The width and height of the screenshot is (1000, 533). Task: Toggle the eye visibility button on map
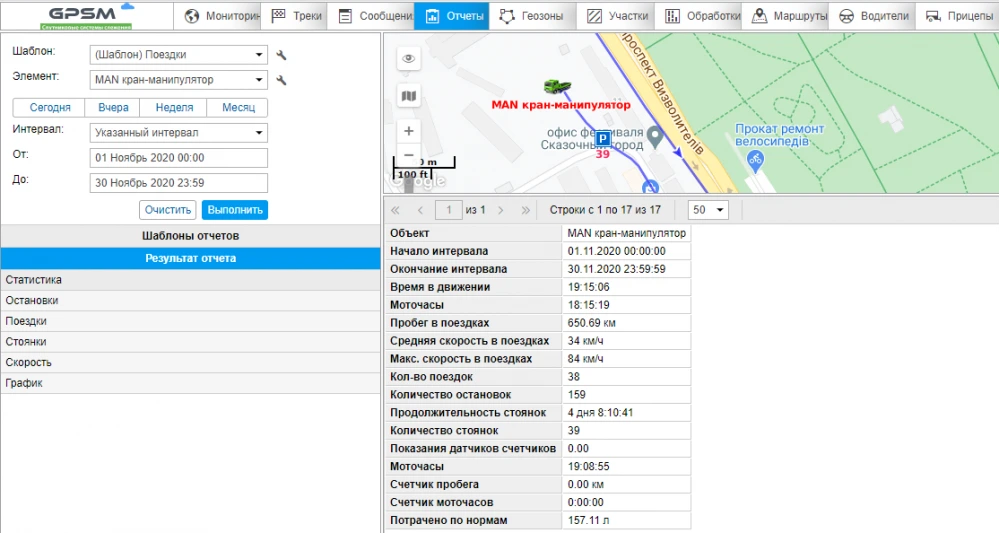pos(408,60)
